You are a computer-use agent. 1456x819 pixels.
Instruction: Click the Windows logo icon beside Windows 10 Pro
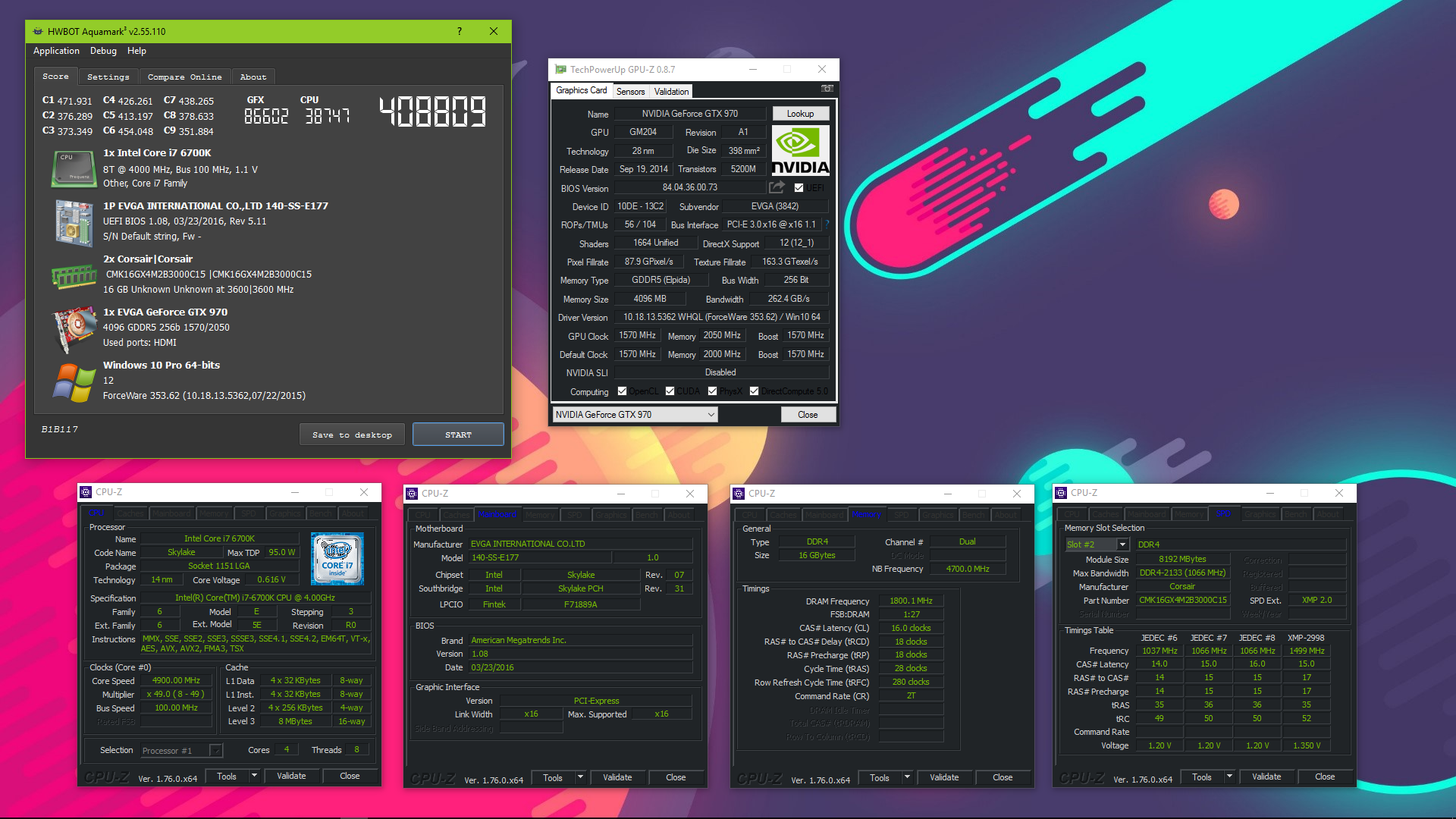74,381
